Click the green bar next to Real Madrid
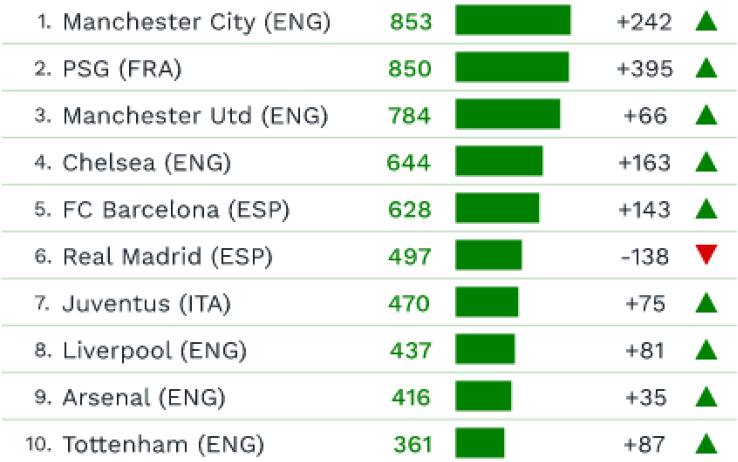 tap(488, 256)
